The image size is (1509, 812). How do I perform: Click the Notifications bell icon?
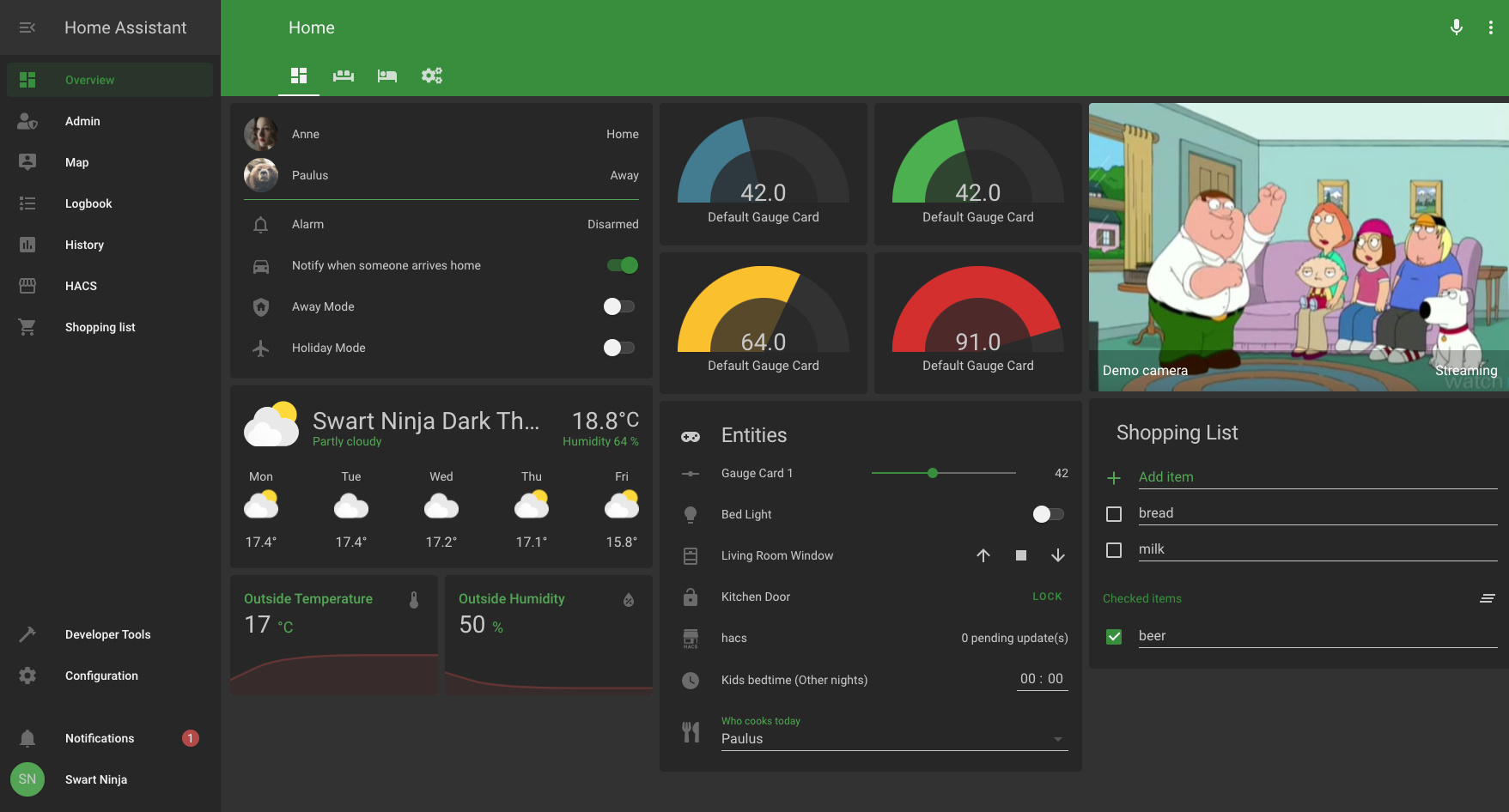pyautogui.click(x=27, y=738)
